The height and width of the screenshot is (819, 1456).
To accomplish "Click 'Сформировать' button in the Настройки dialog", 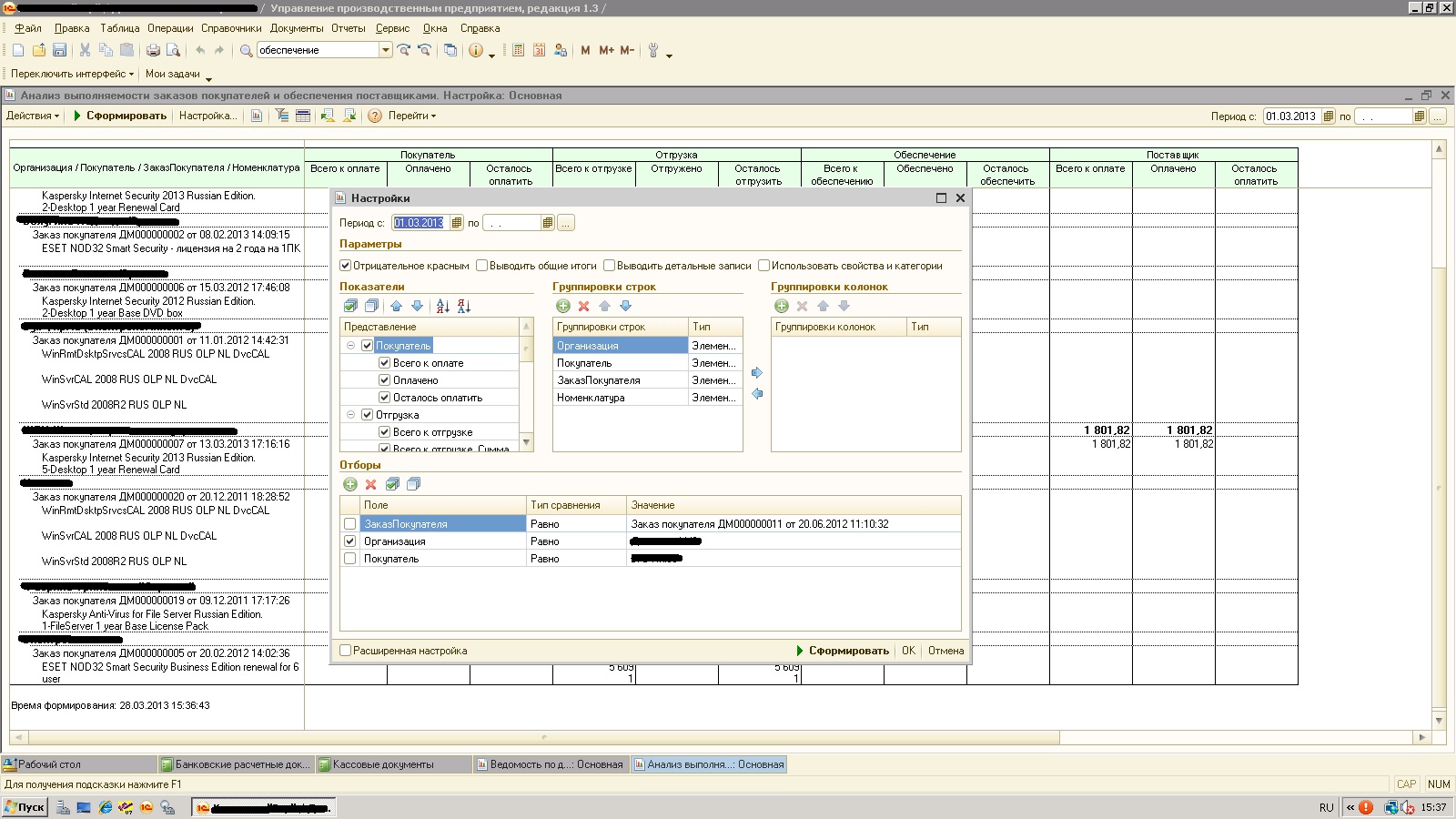I will [843, 651].
